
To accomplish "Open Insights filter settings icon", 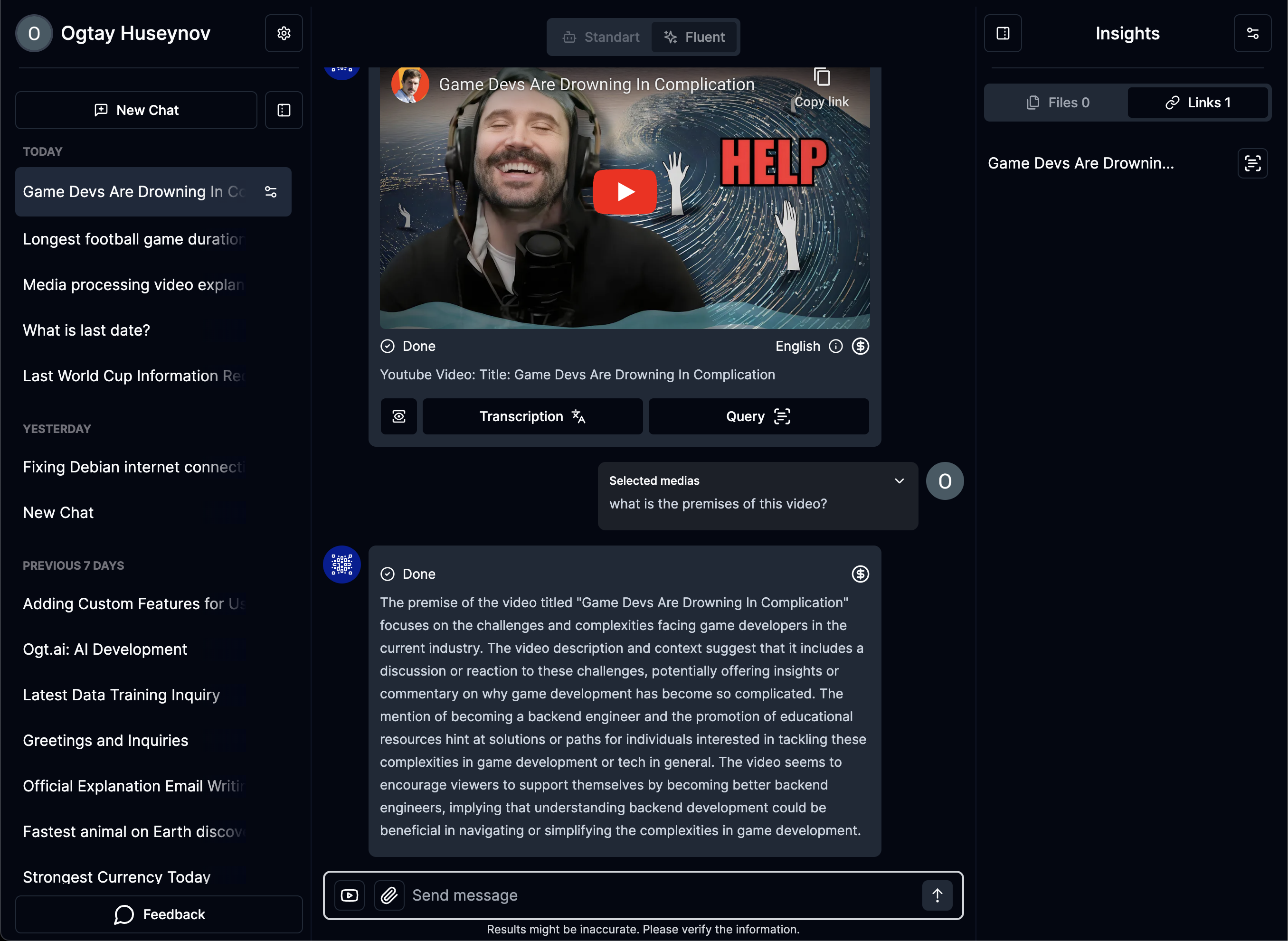I will [1252, 34].
